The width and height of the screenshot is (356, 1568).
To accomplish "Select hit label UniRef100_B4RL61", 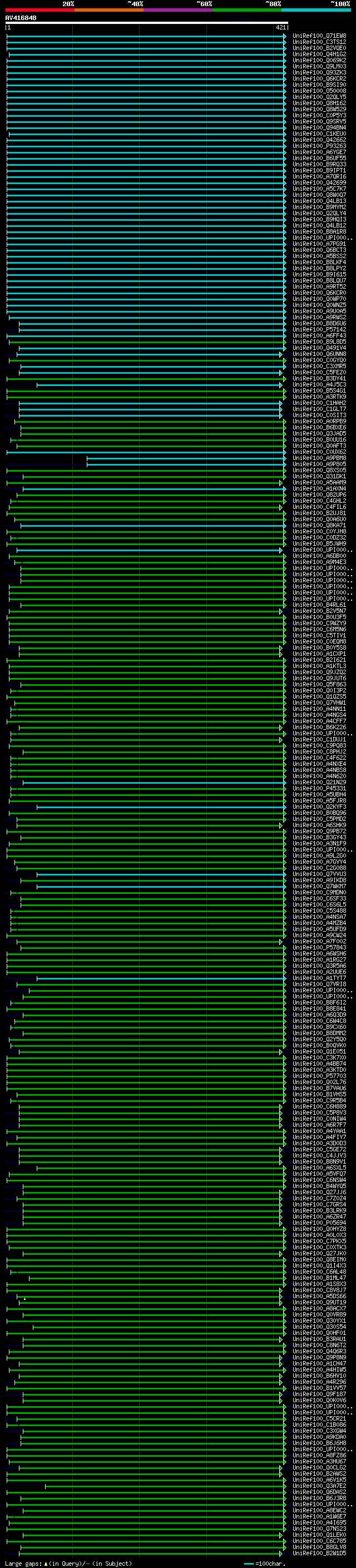I will click(x=319, y=605).
